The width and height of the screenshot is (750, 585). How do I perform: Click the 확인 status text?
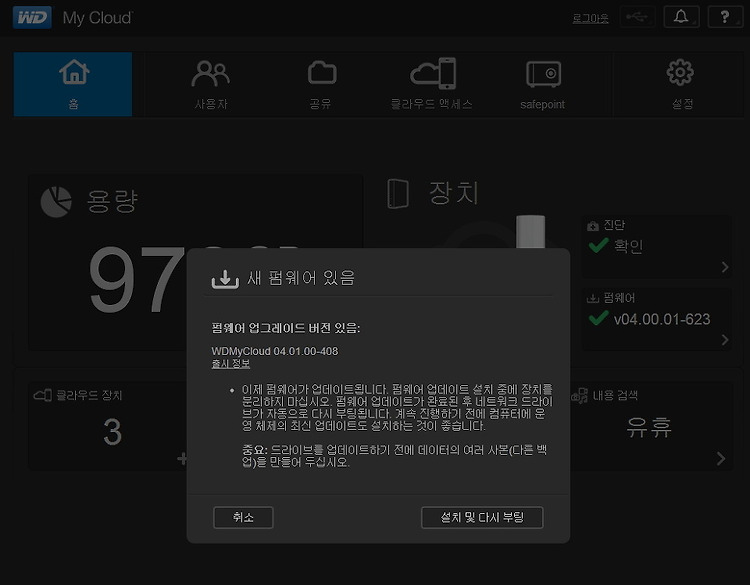point(628,246)
